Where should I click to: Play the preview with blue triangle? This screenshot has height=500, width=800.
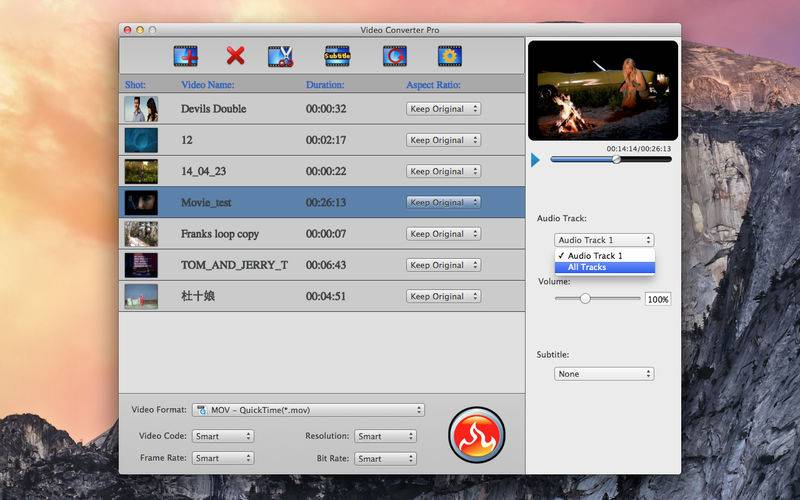click(x=536, y=160)
